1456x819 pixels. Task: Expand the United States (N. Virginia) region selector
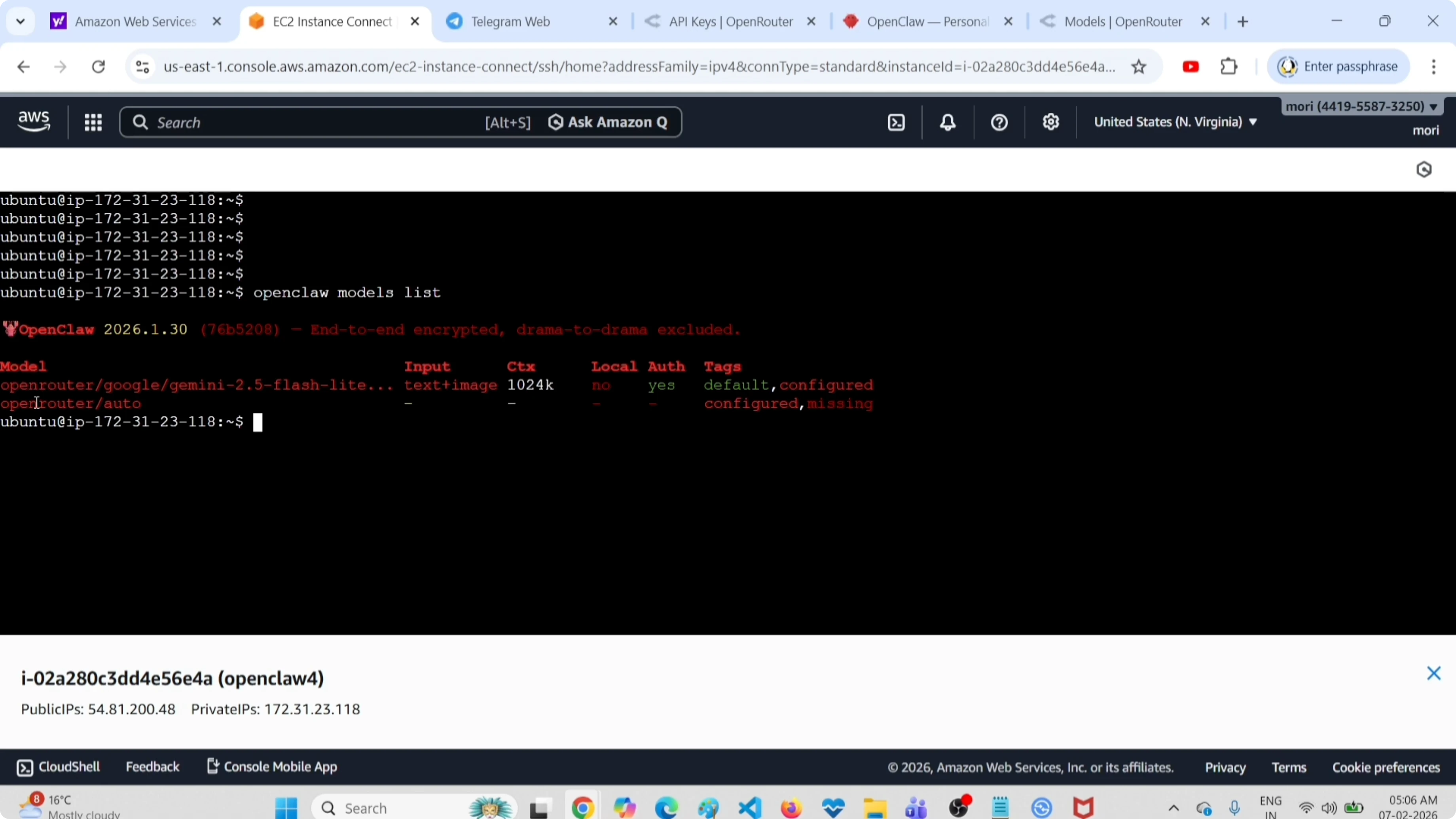click(1175, 121)
